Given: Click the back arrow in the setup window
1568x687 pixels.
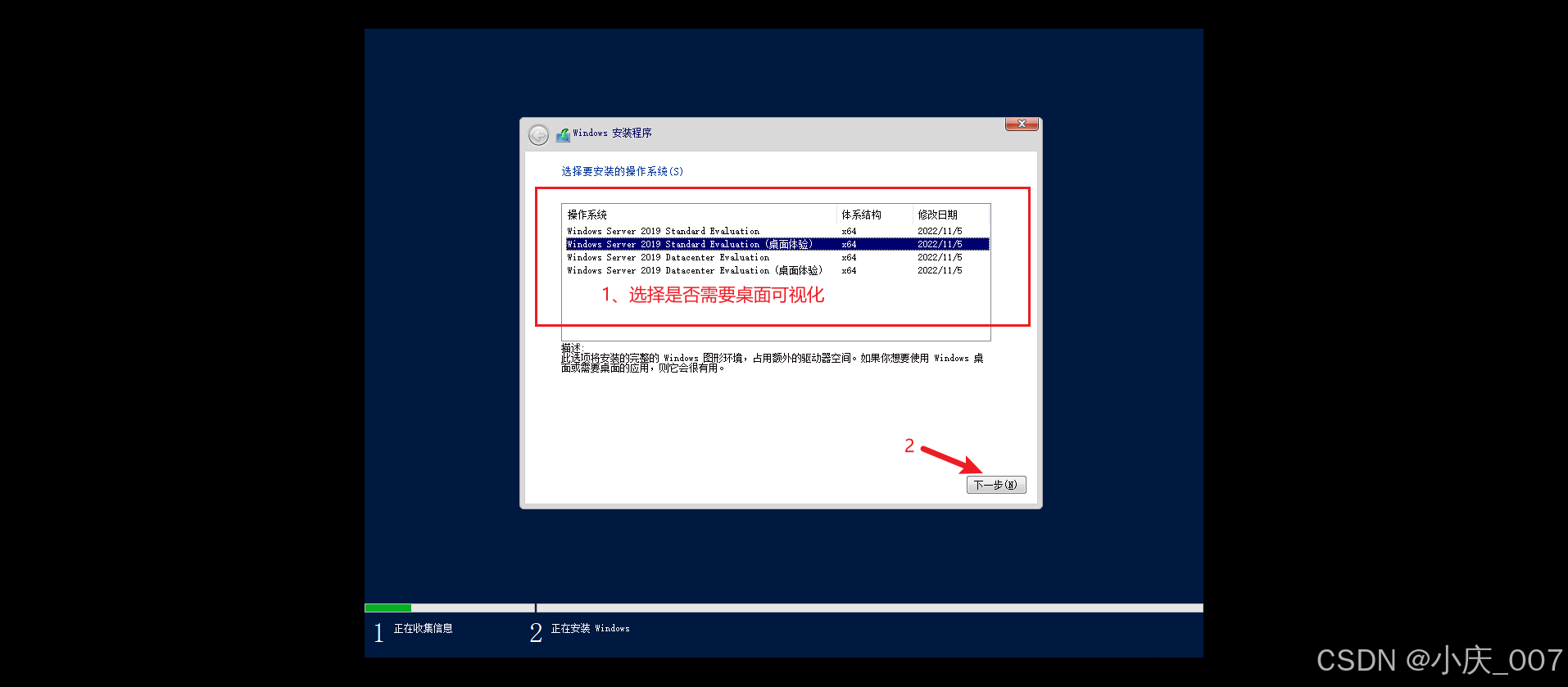Looking at the screenshot, I should click(538, 135).
